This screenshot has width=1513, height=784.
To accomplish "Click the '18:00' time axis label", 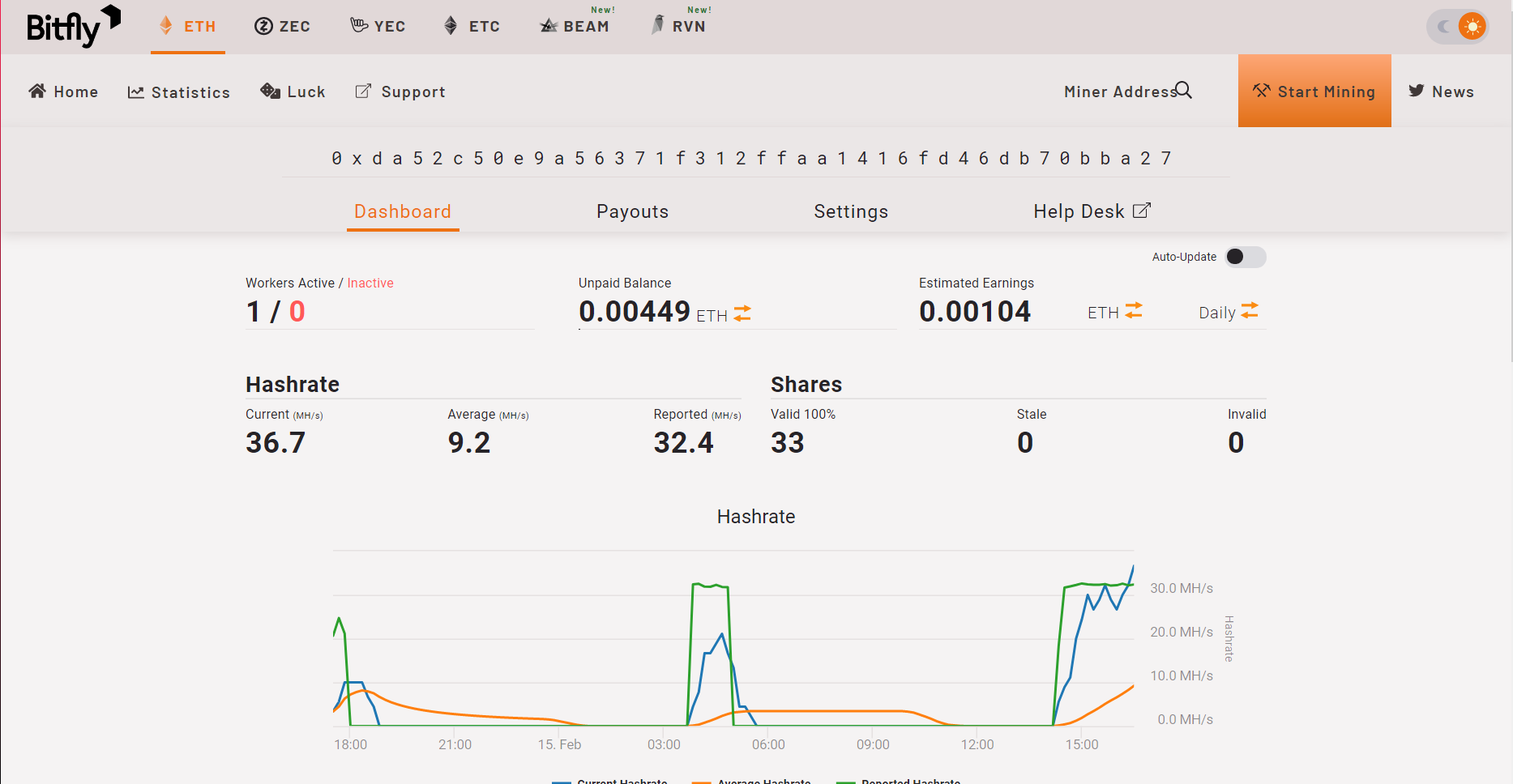I will pos(351,745).
